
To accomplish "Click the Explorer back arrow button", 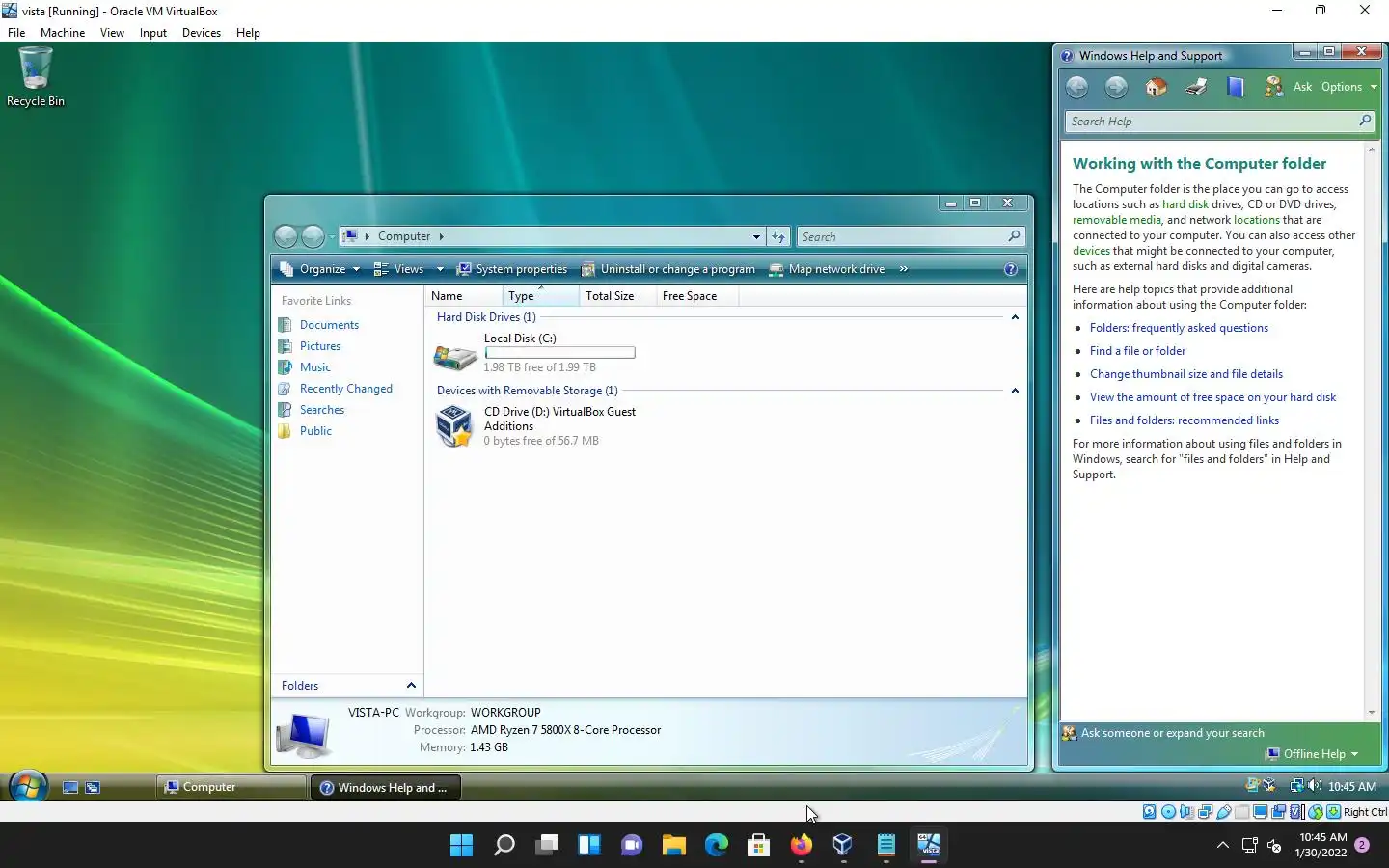I will [286, 236].
